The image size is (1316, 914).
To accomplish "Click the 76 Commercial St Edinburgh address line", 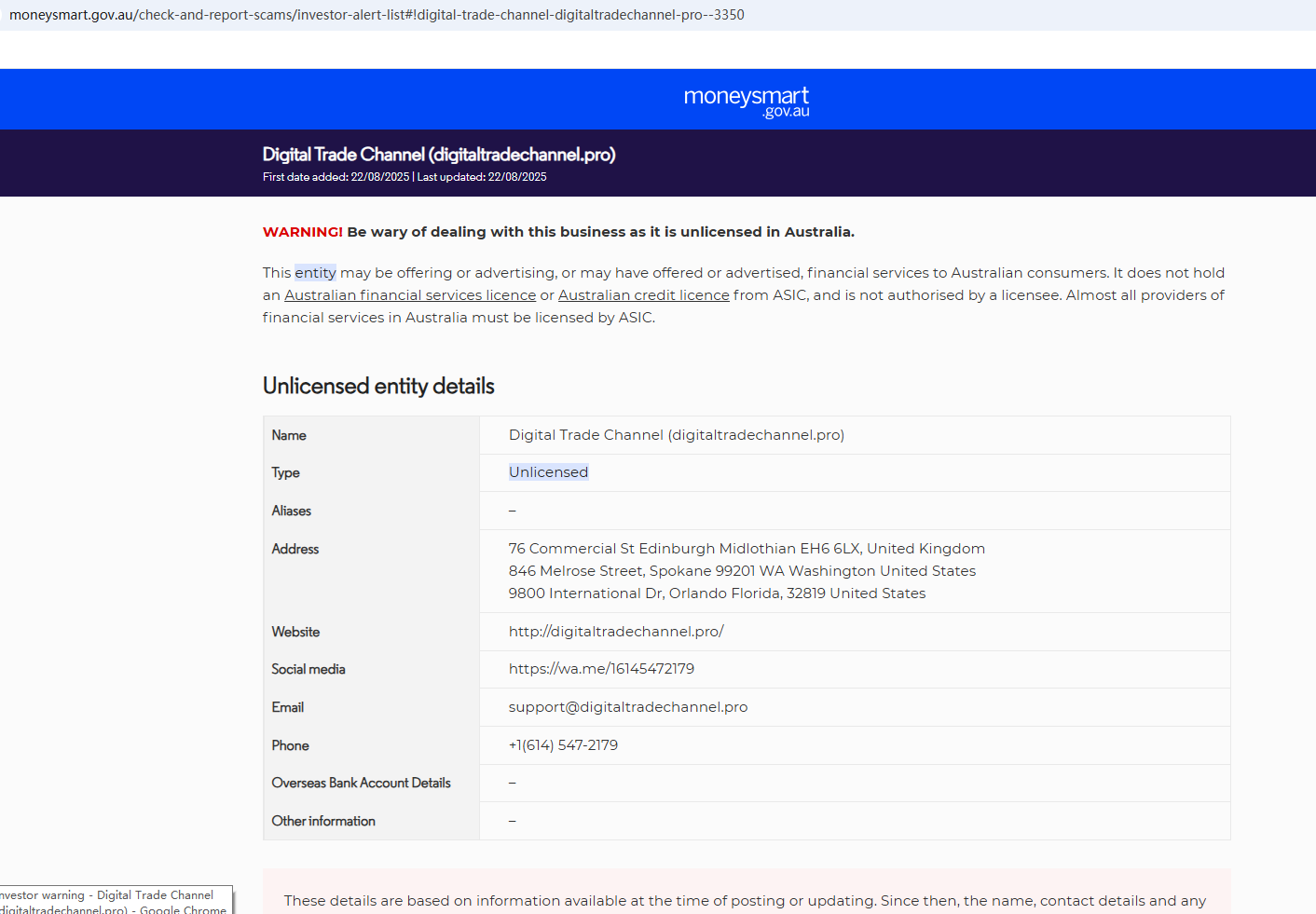I will [747, 549].
